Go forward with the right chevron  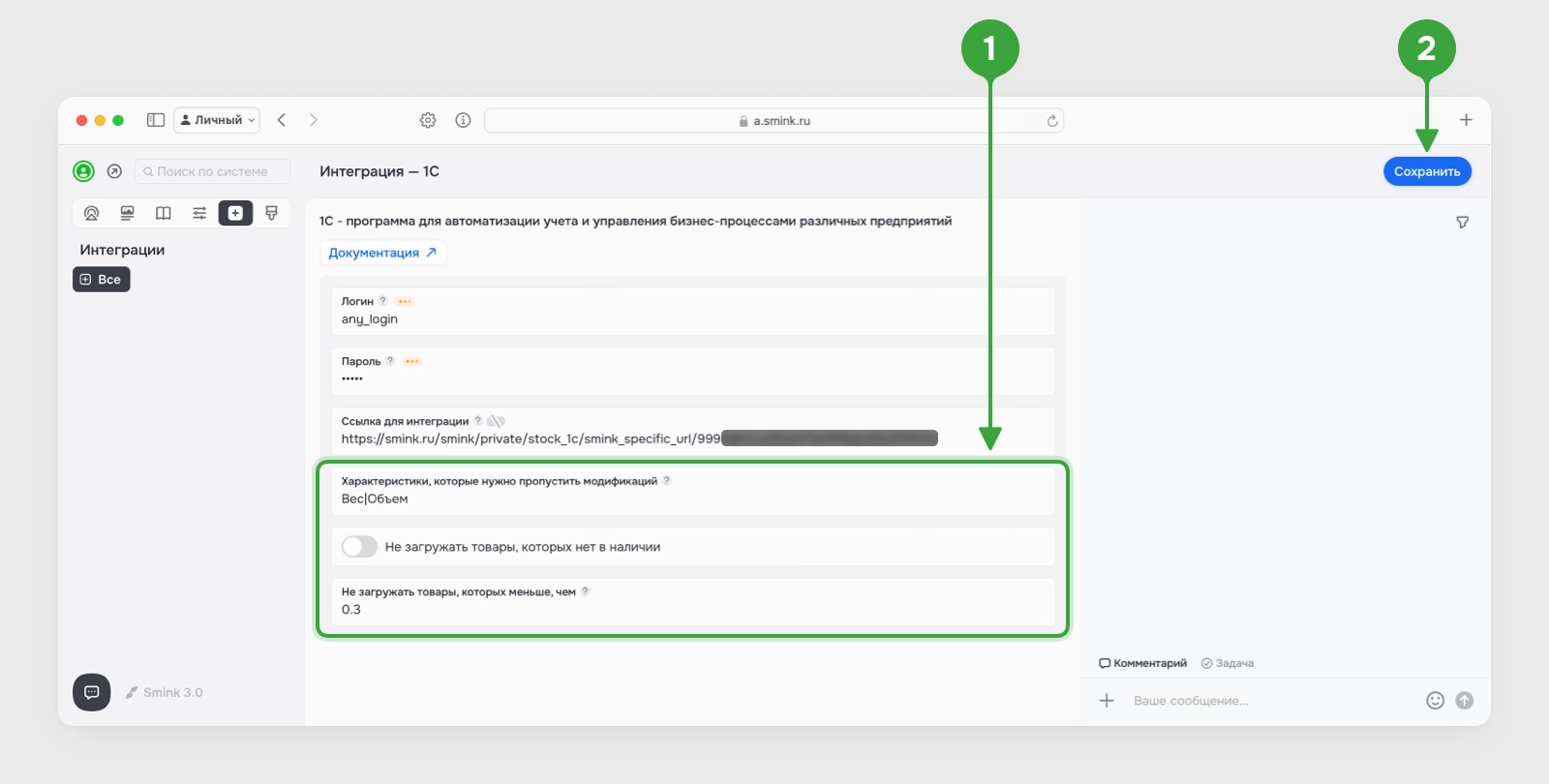coord(314,120)
